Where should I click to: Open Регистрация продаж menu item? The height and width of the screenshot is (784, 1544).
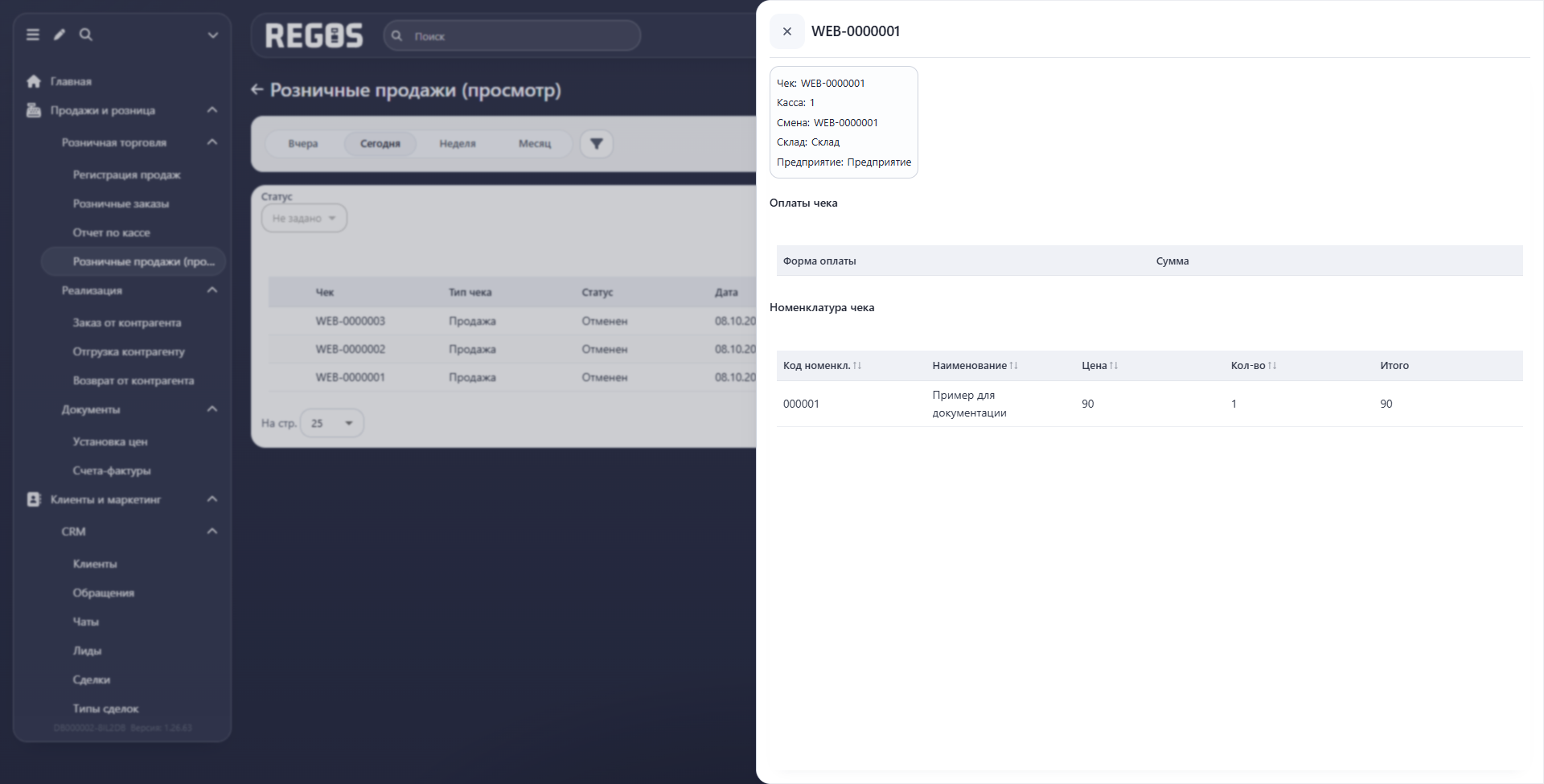click(127, 174)
